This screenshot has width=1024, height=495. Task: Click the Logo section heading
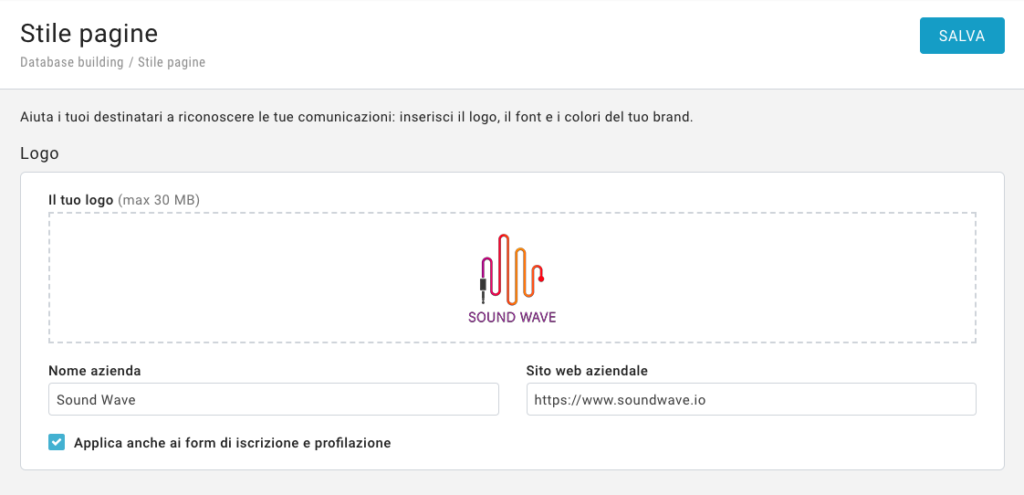pos(40,154)
